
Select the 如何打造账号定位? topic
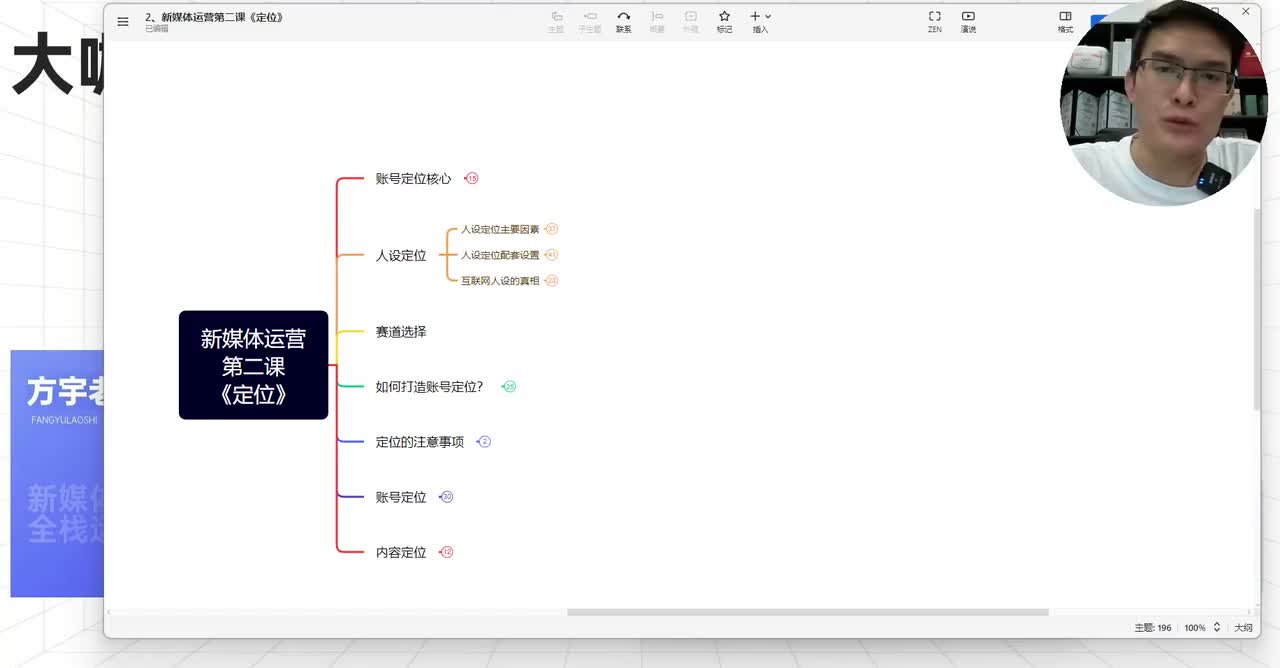(x=429, y=386)
